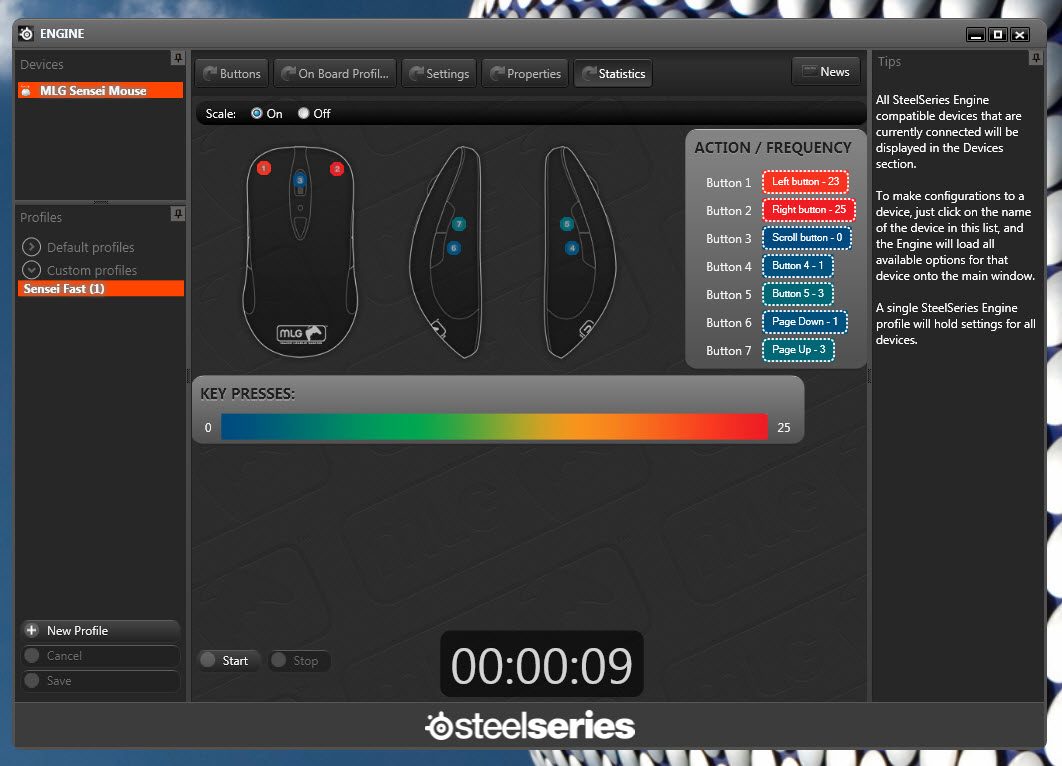The image size is (1062, 766).
Task: Set Scale to On
Action: point(257,113)
